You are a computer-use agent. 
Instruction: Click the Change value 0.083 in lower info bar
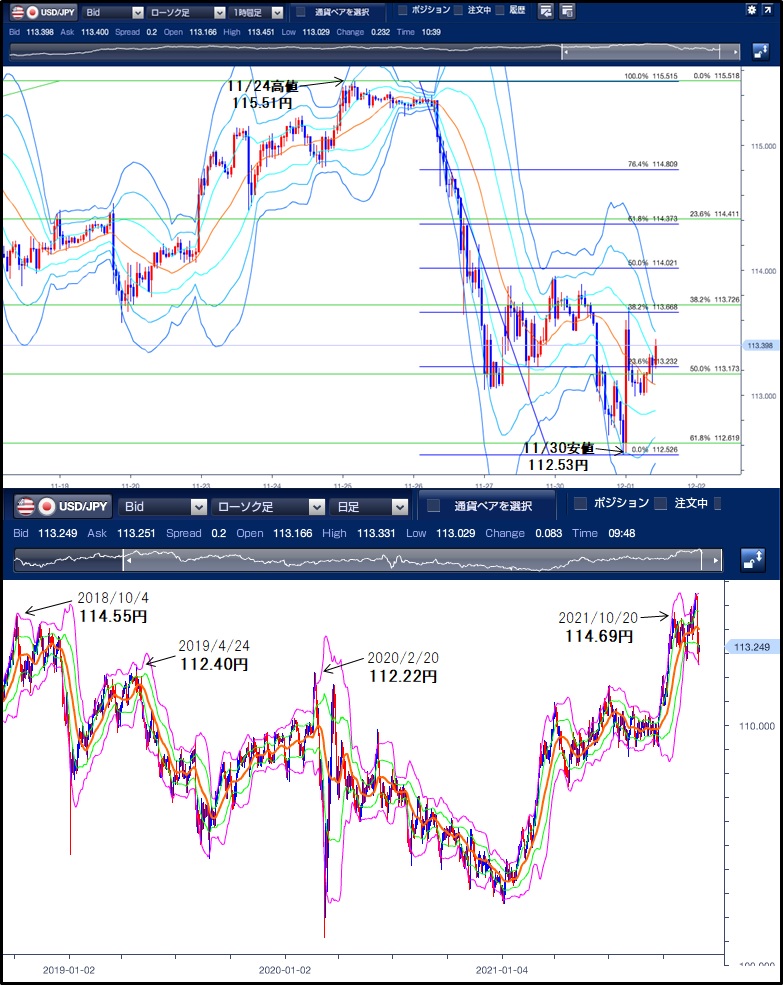(549, 533)
